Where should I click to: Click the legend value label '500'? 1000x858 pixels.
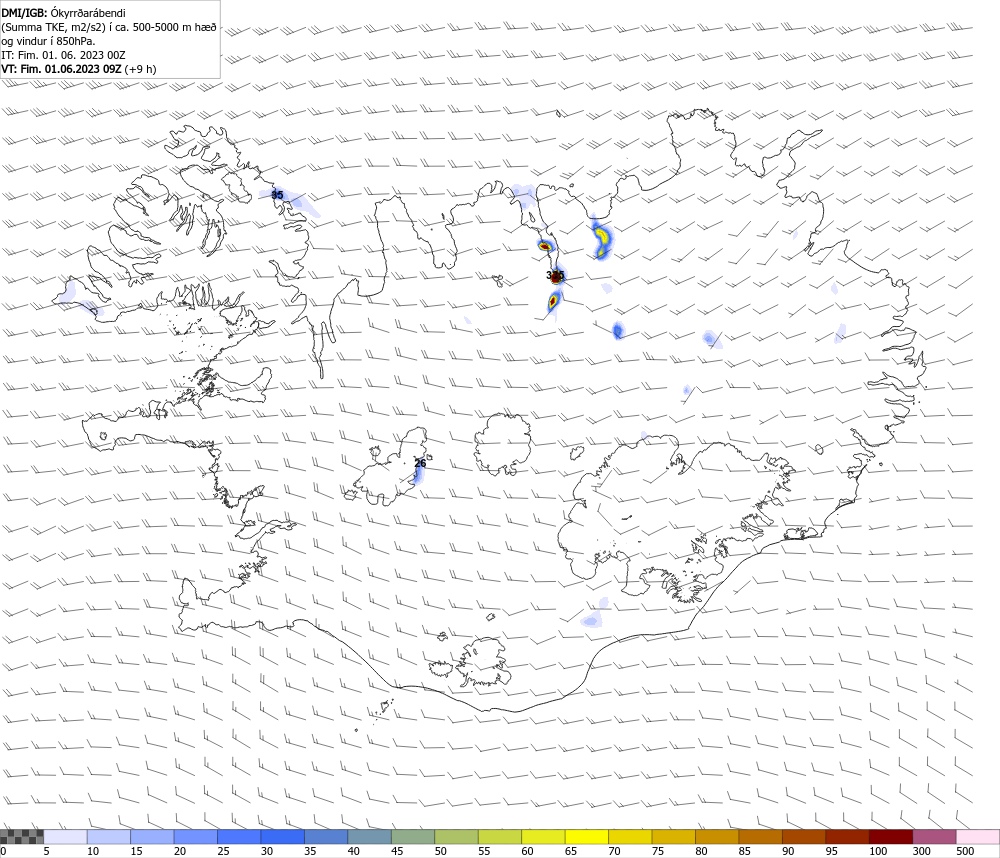point(965,851)
